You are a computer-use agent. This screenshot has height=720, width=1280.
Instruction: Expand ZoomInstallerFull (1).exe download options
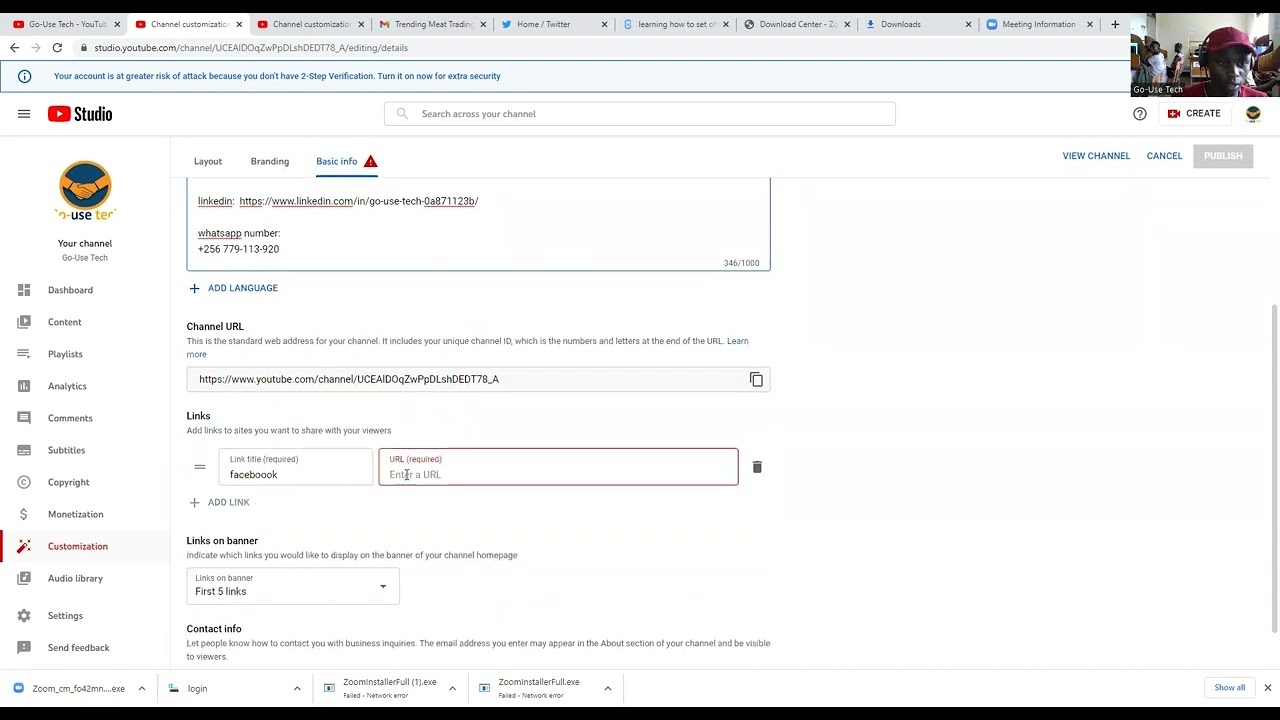[452, 688]
